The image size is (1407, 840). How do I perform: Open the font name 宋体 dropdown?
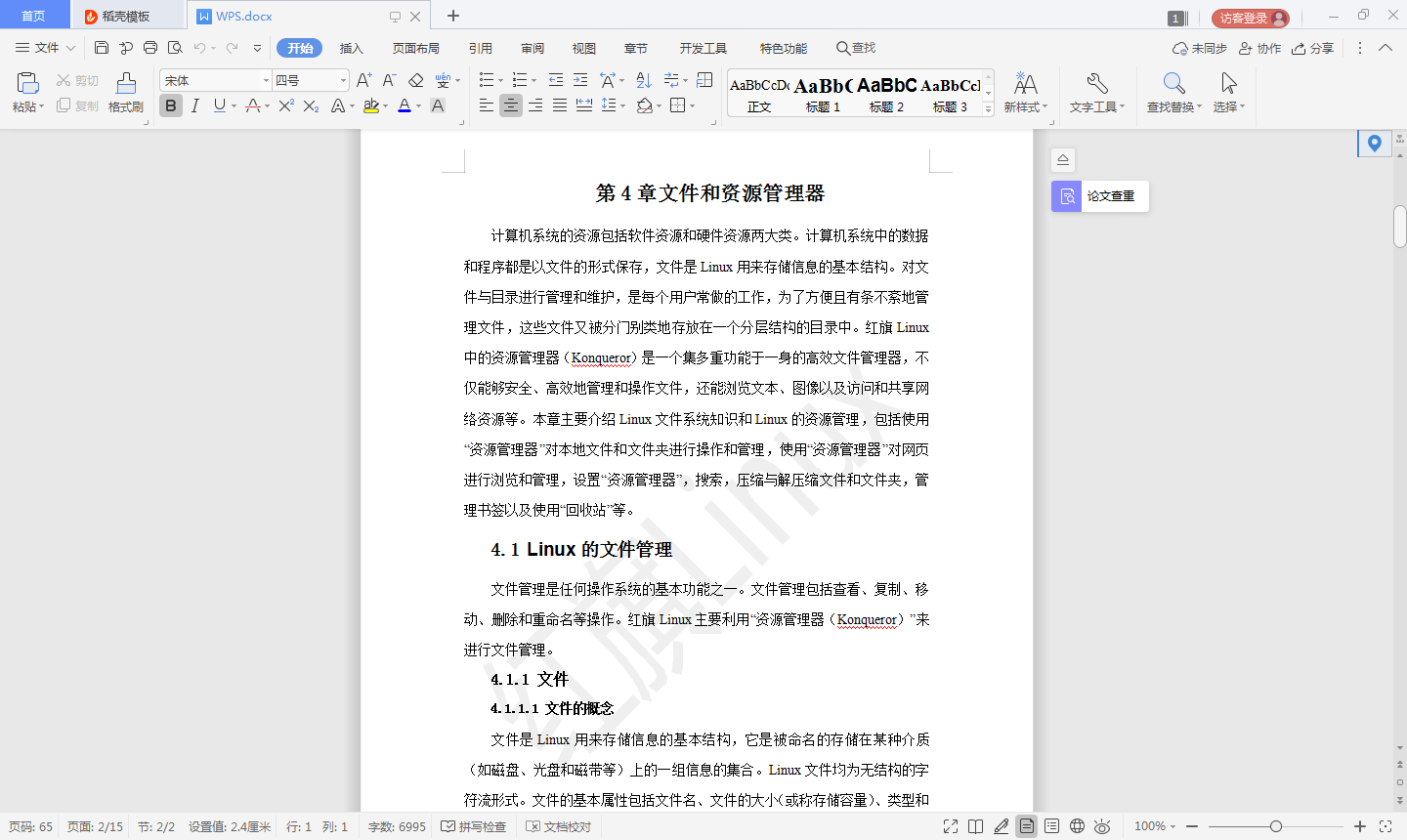pos(266,80)
